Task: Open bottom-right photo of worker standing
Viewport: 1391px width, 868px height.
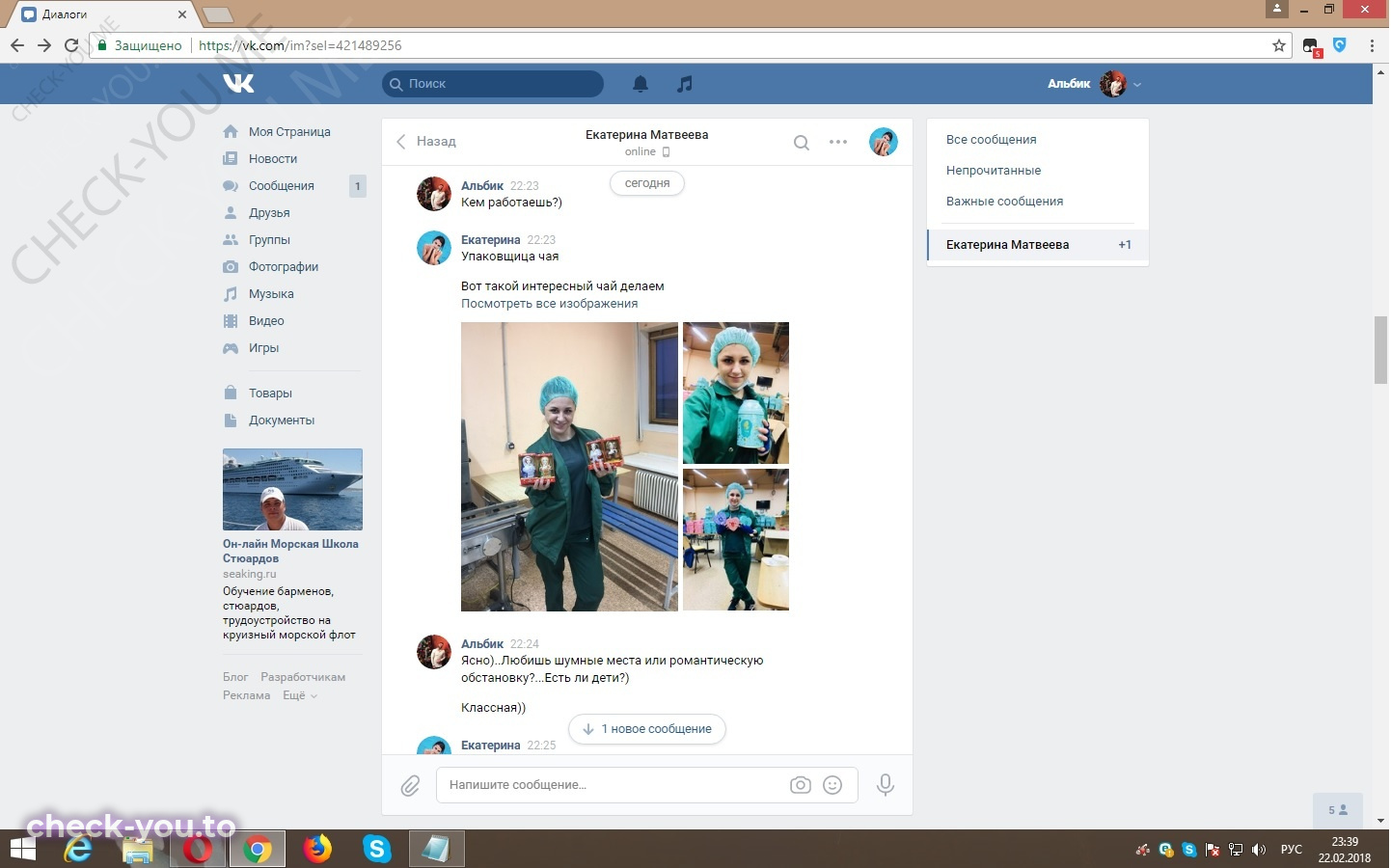Action: (736, 540)
